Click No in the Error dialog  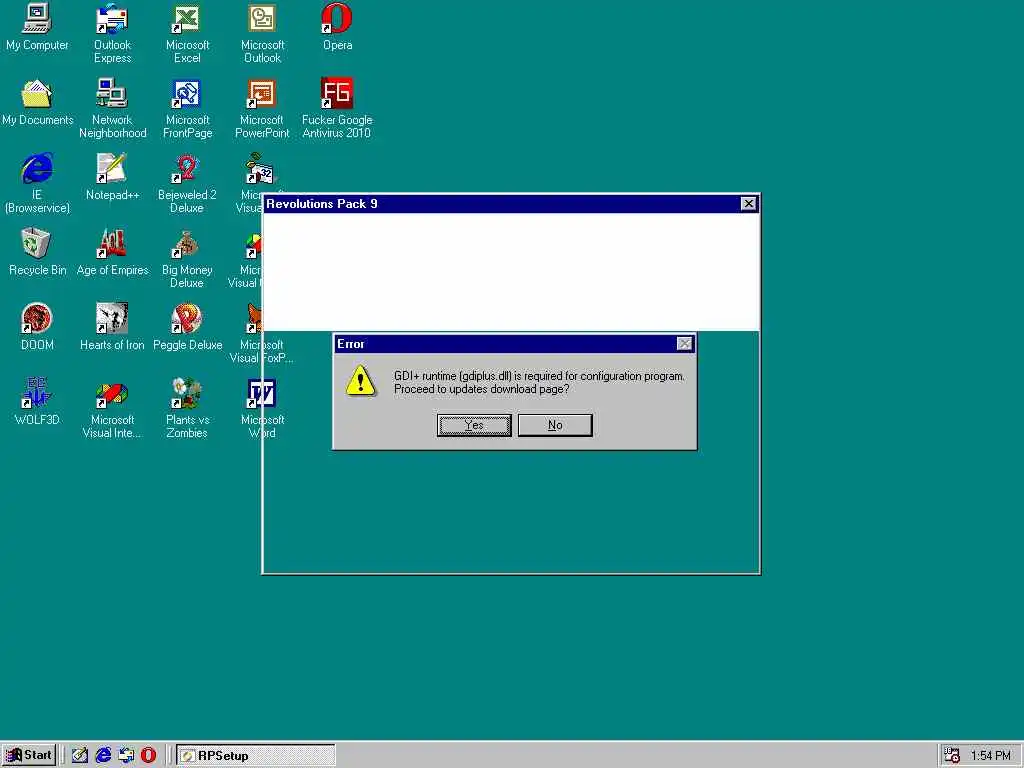(555, 425)
